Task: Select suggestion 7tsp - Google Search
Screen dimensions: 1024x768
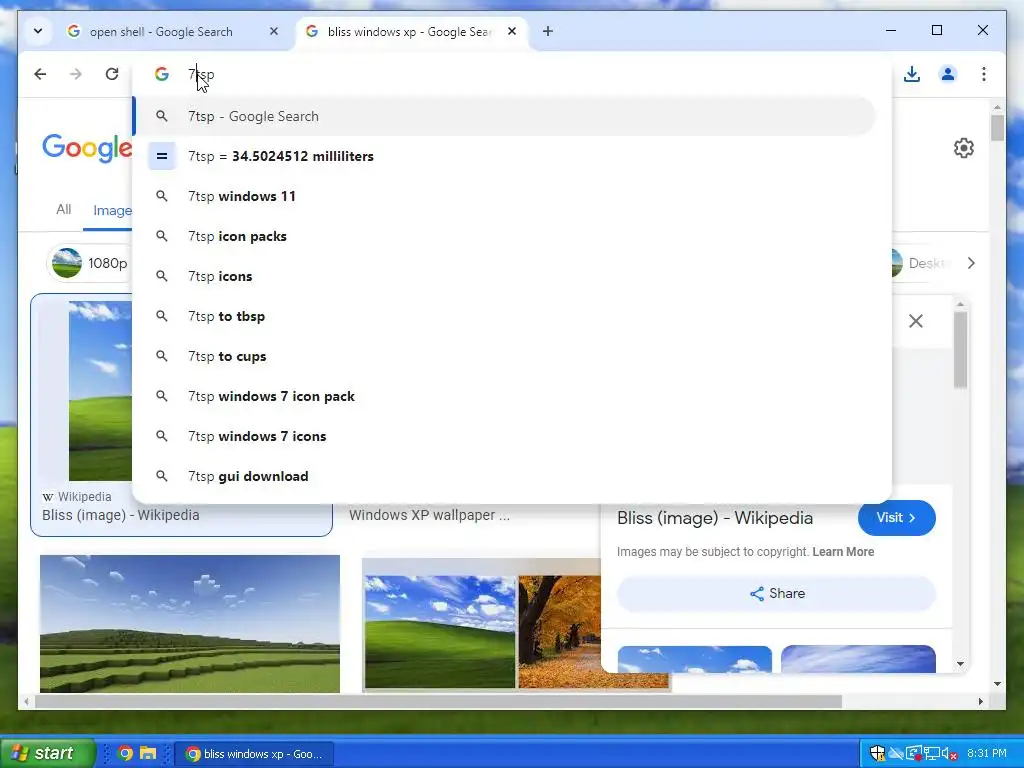Action: pos(504,116)
